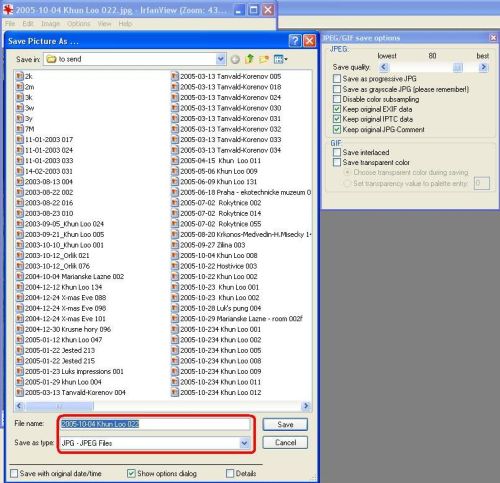
Task: Click the File name input field
Action: 155,424
